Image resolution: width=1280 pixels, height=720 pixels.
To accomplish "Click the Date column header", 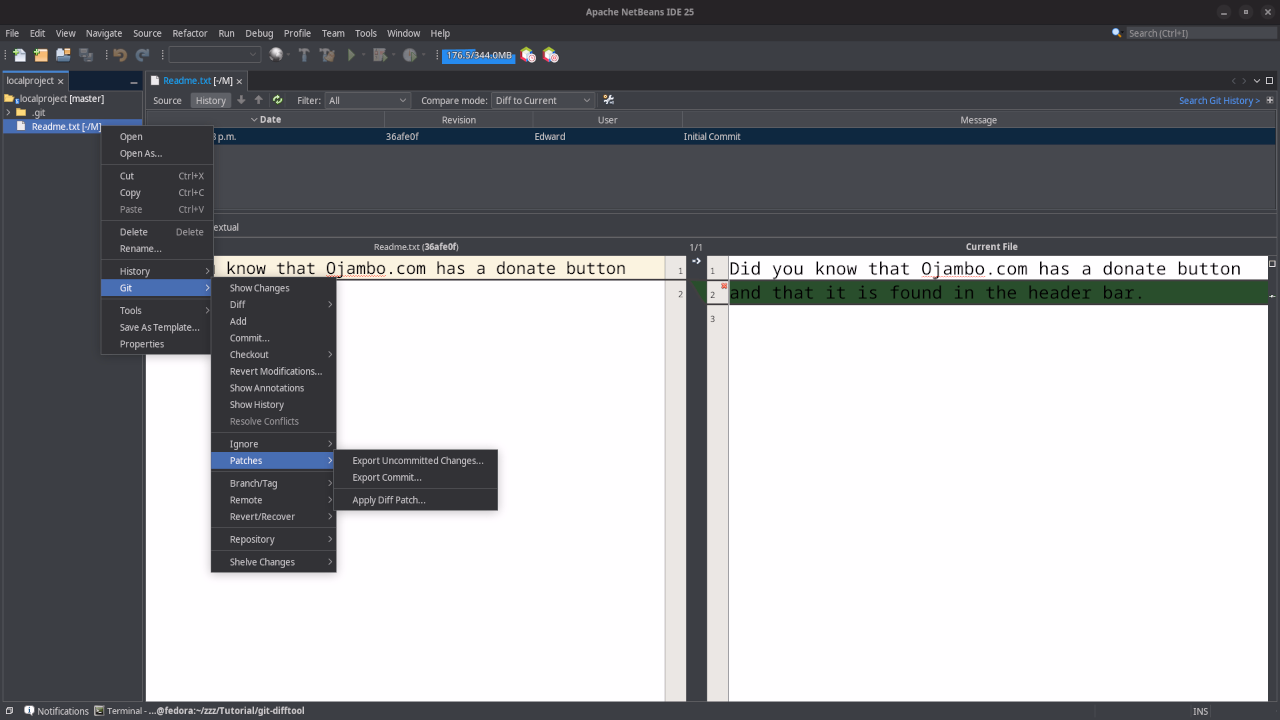I will click(266, 119).
